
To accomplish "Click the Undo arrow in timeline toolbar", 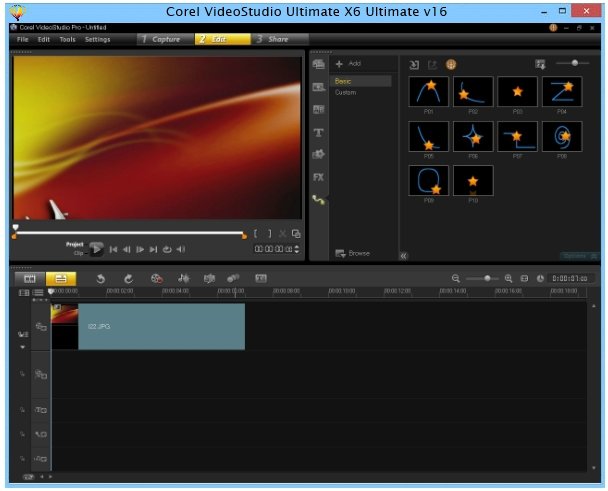I will click(x=100, y=278).
